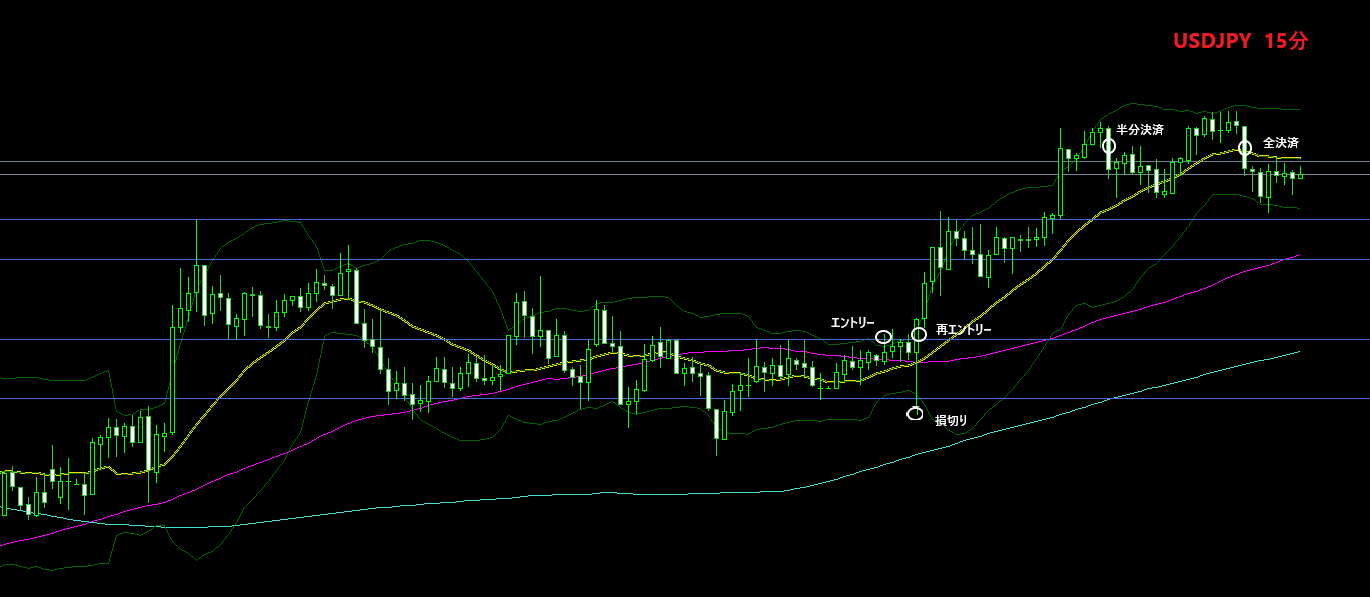Select the 再エントリー text label
1370x597 pixels.
click(964, 329)
